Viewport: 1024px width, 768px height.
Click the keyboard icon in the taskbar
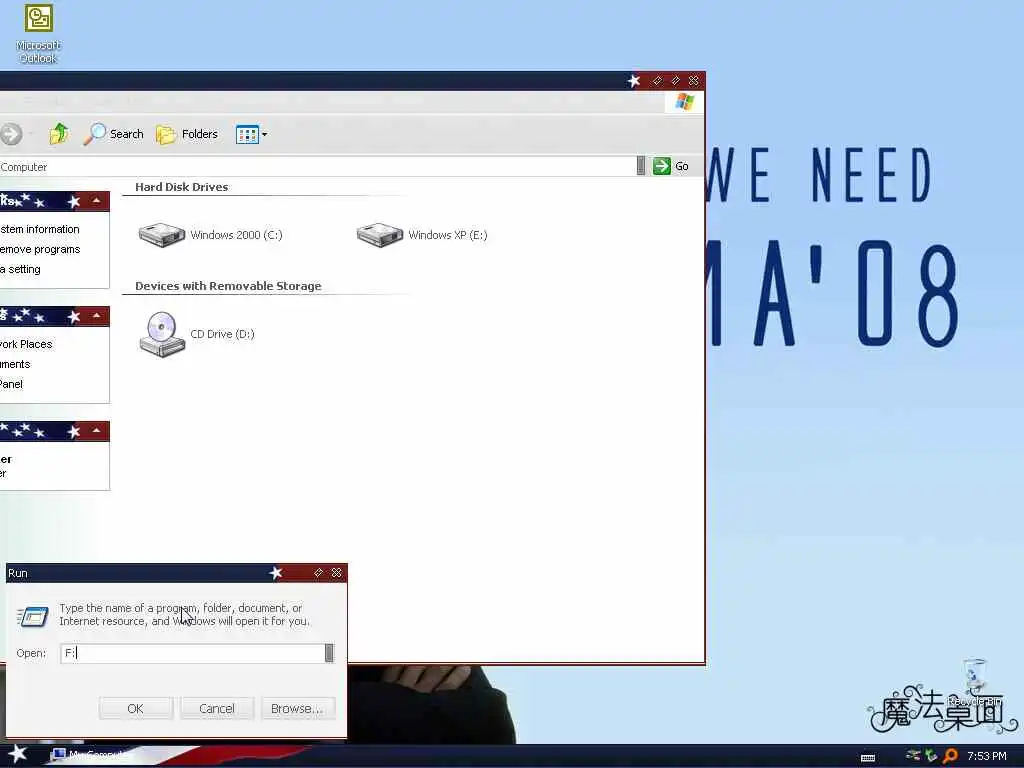pyautogui.click(x=868, y=758)
